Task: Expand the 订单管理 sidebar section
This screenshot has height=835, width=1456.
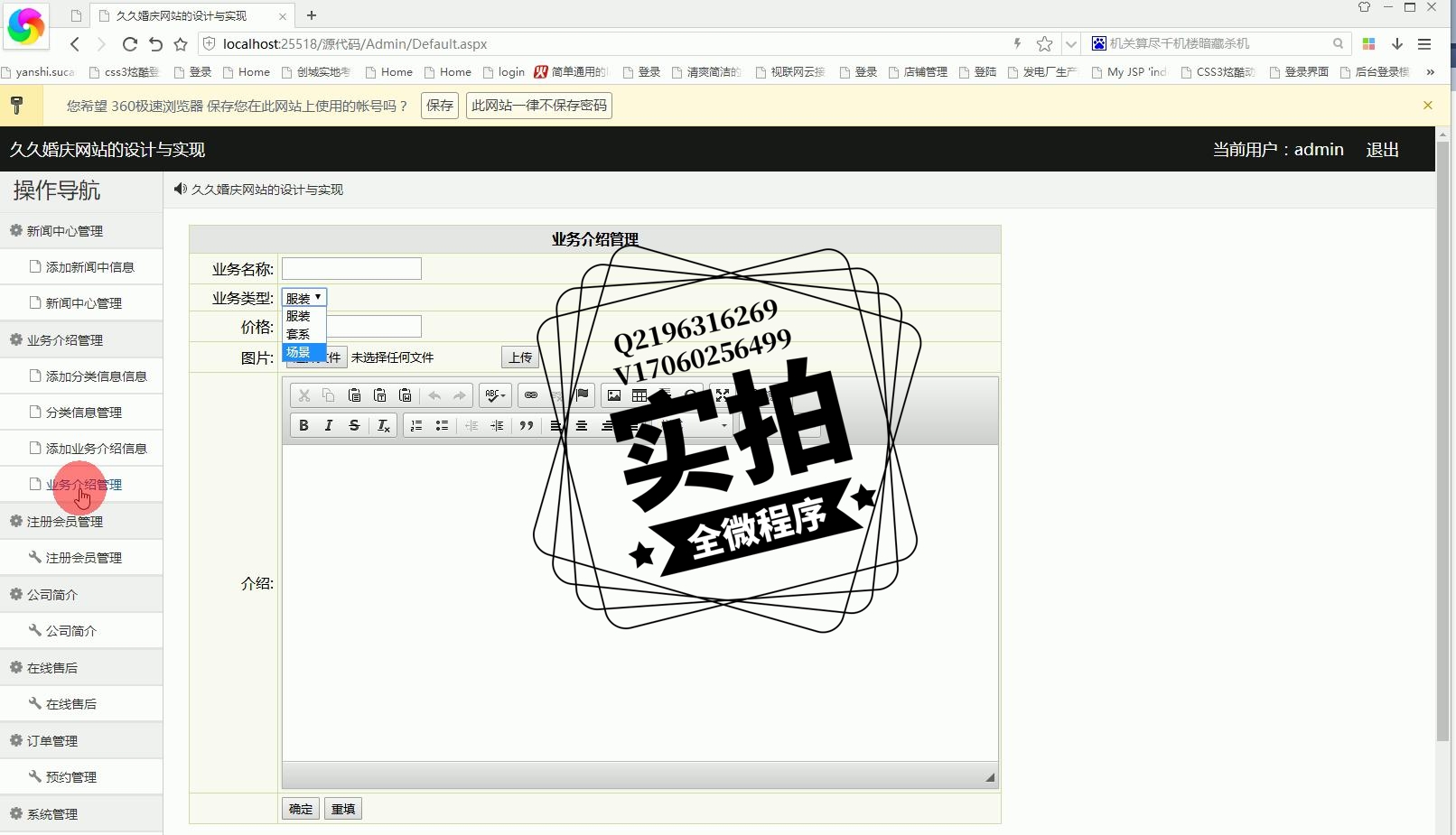Action: click(x=81, y=741)
